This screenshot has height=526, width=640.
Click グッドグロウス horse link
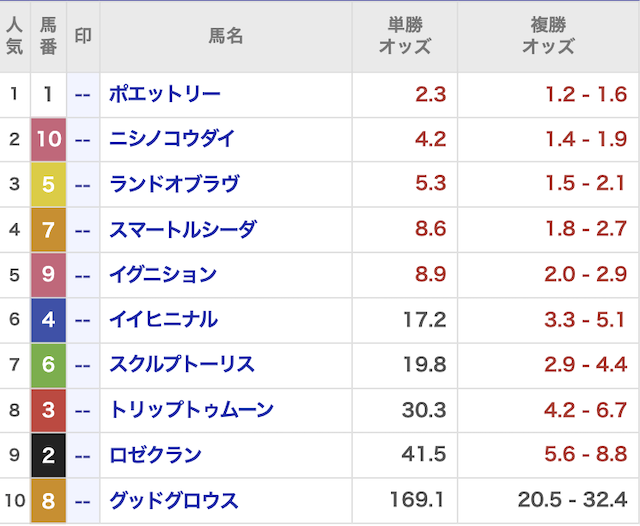pyautogui.click(x=172, y=500)
